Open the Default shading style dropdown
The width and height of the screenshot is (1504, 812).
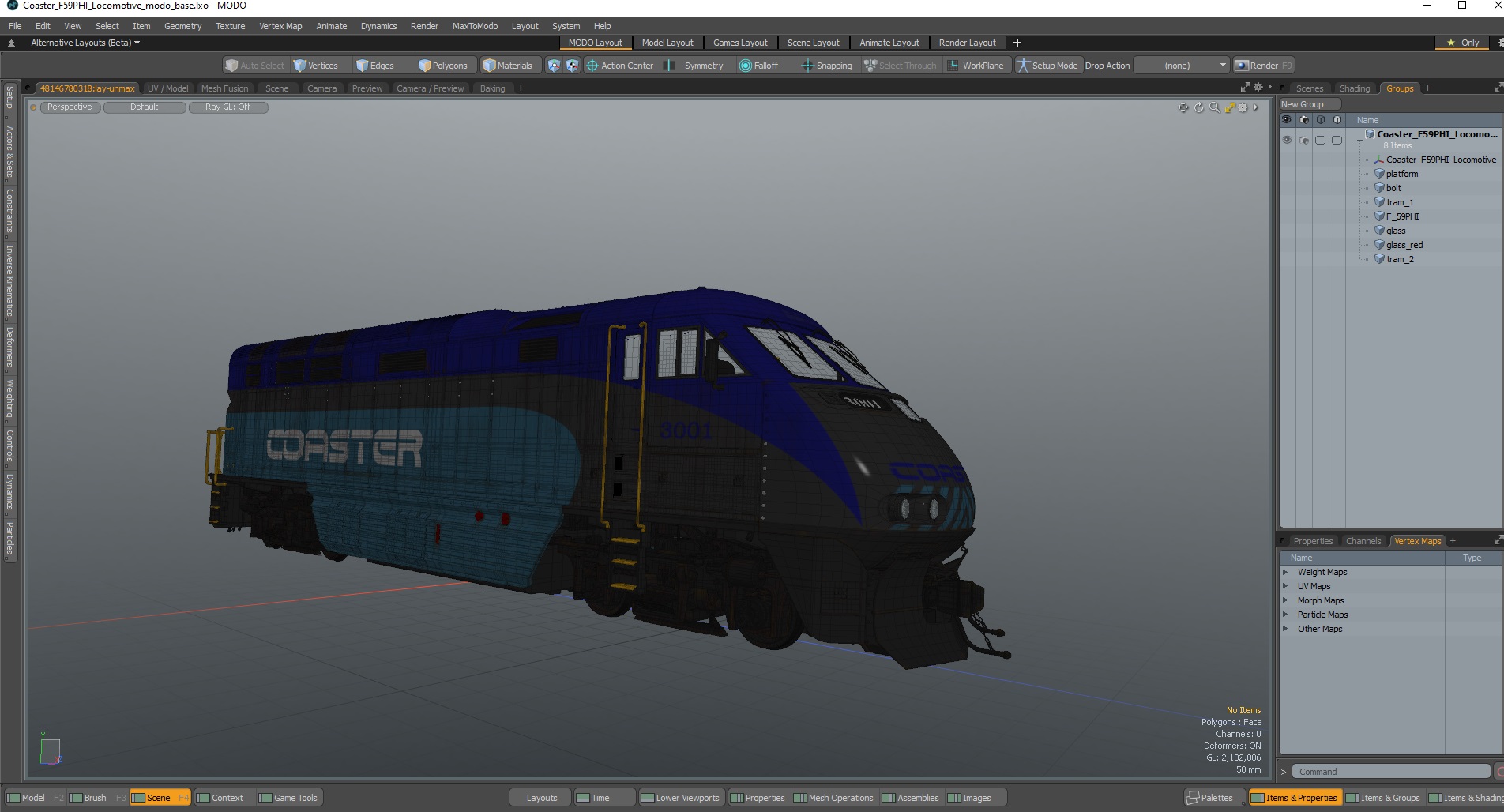click(x=145, y=107)
